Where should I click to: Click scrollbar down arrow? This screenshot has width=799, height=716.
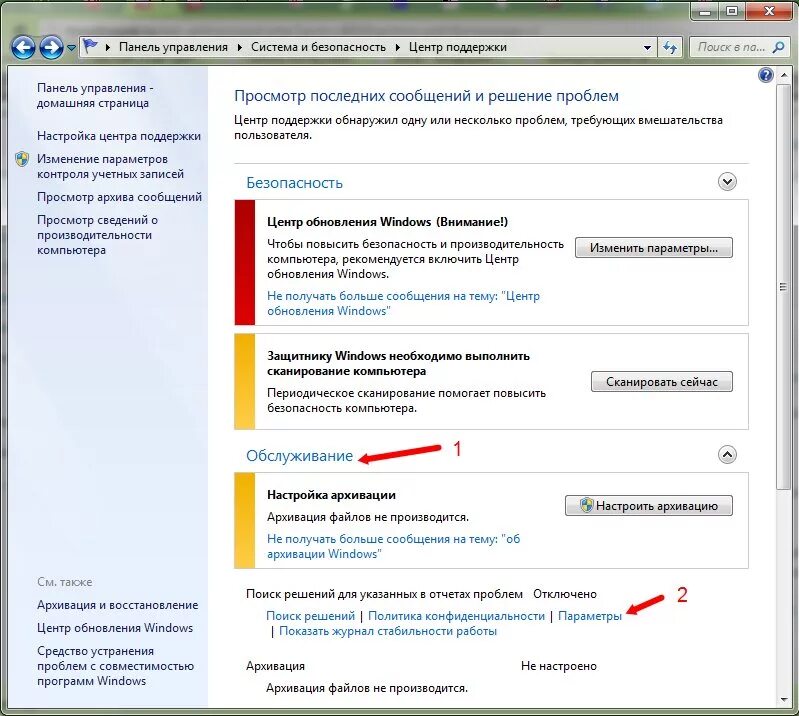tap(783, 700)
